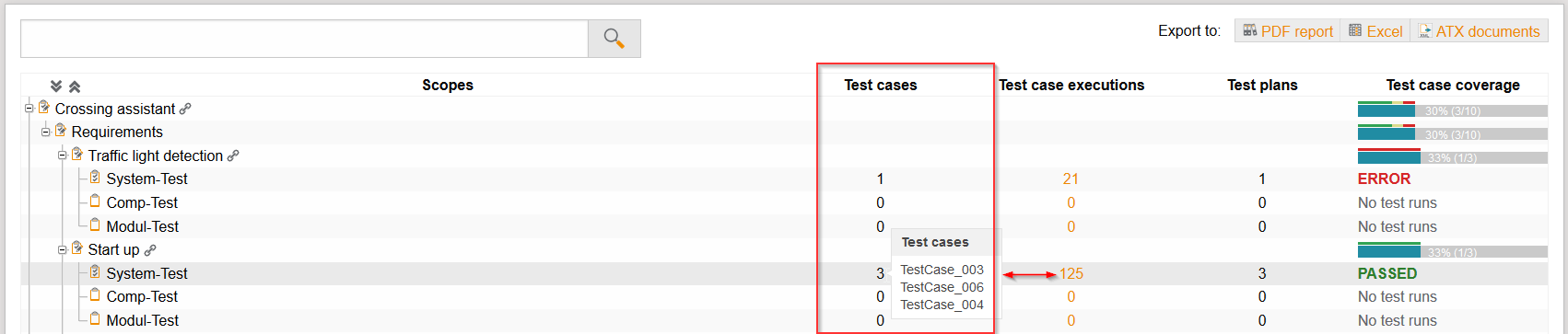Click the Test case executions column header

click(x=1071, y=85)
